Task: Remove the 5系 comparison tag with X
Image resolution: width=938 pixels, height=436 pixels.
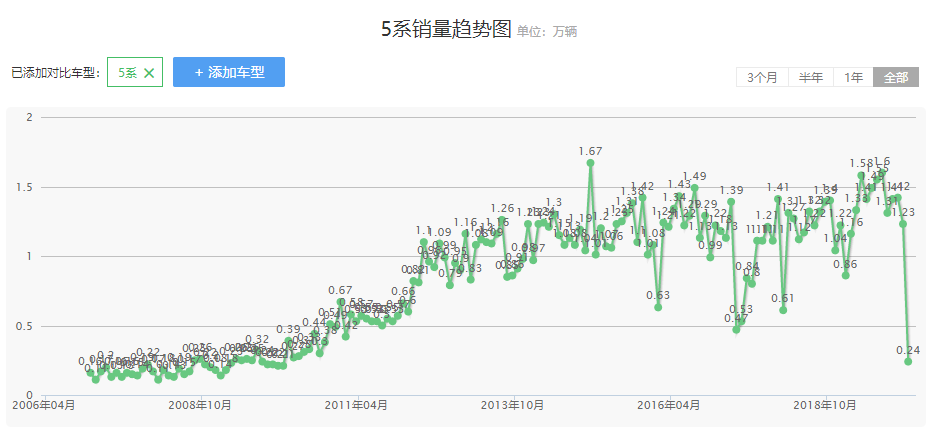Action: (149, 73)
